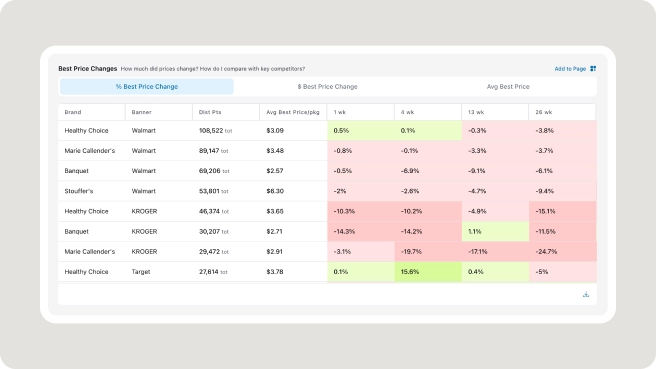Image resolution: width=656 pixels, height=369 pixels.
Task: Select the Healthy Choice Walmart row
Action: click(327, 131)
